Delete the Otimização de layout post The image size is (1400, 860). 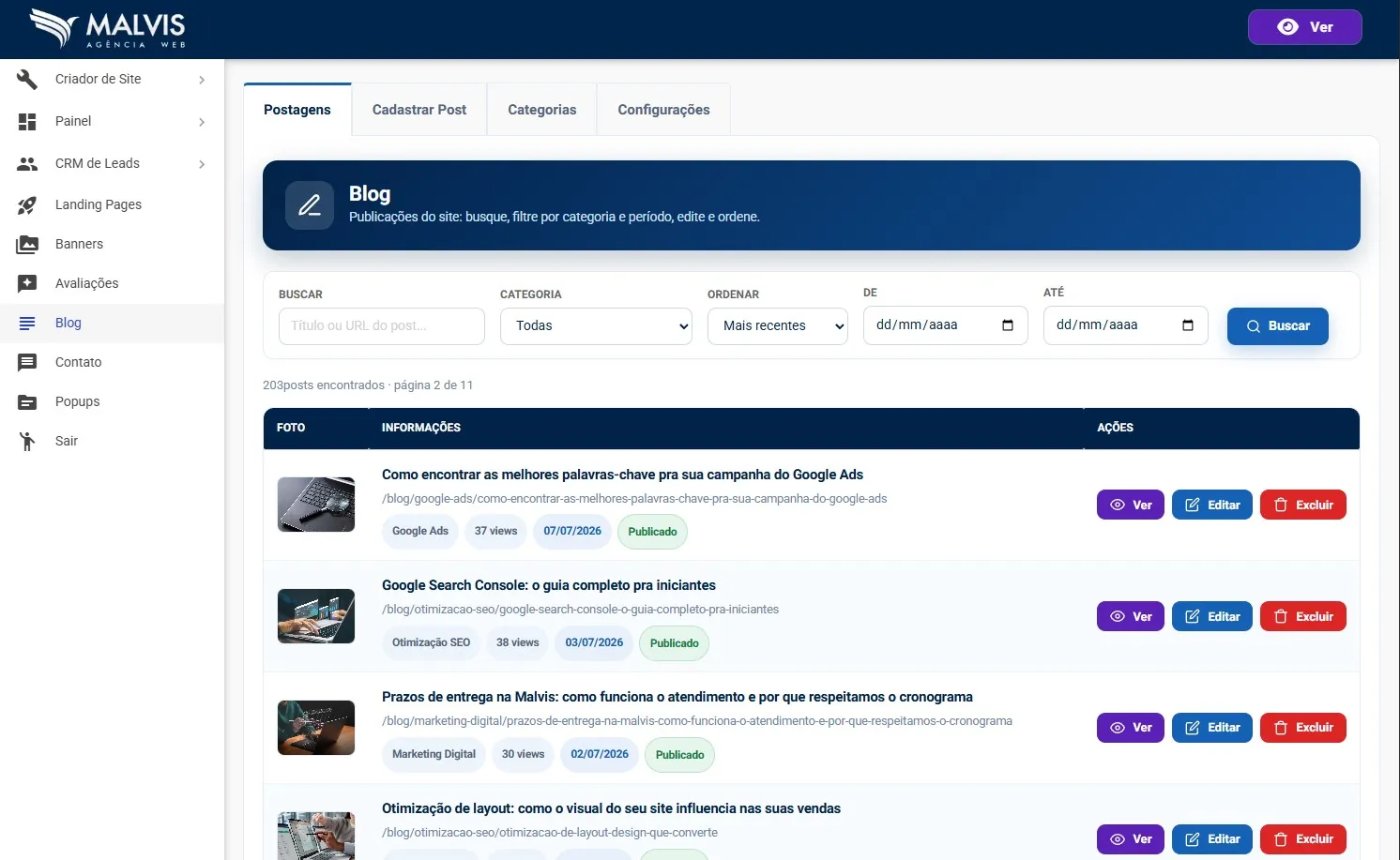[x=1303, y=839]
